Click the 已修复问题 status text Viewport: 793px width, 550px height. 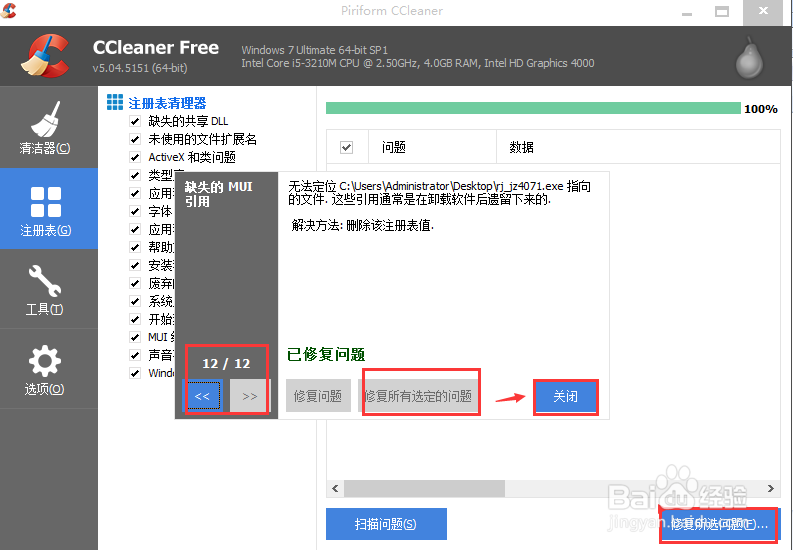coord(326,354)
